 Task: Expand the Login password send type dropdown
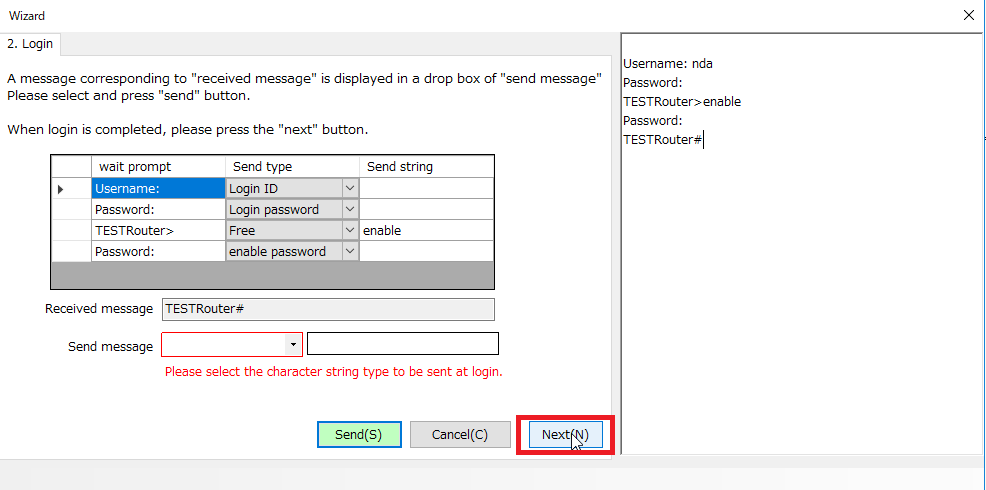349,209
